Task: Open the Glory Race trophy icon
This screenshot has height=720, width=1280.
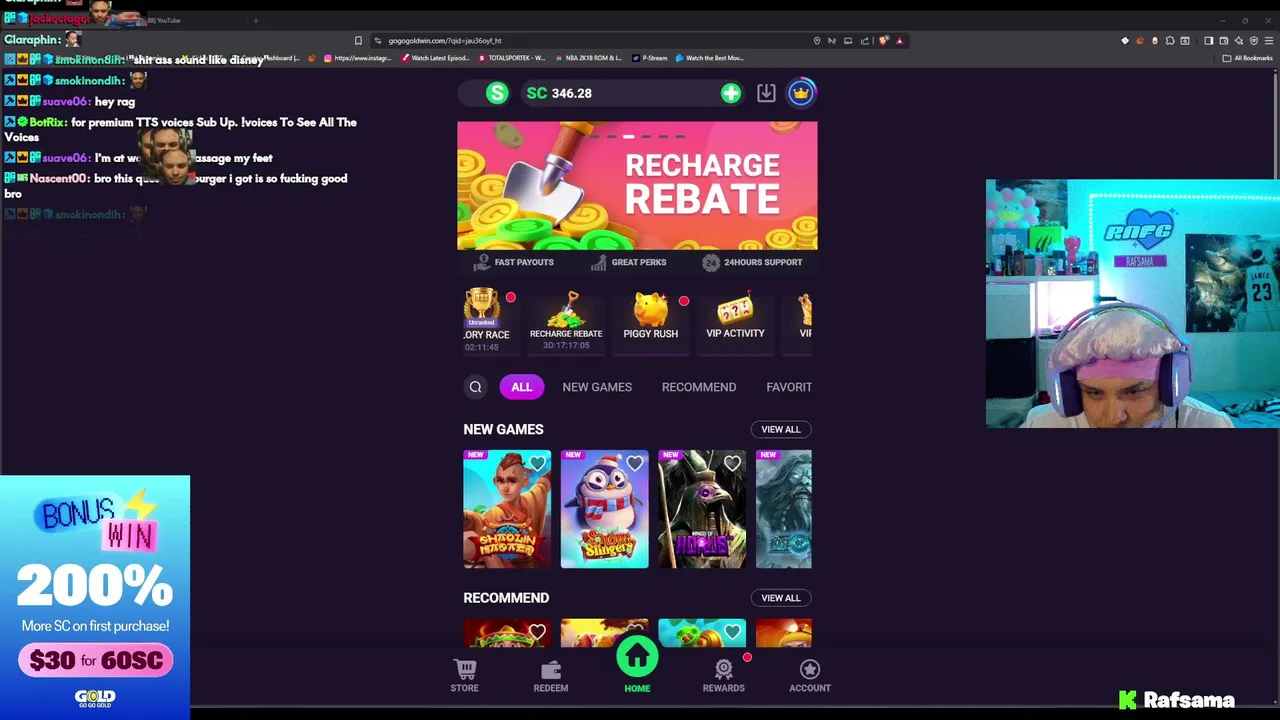Action: 482,307
